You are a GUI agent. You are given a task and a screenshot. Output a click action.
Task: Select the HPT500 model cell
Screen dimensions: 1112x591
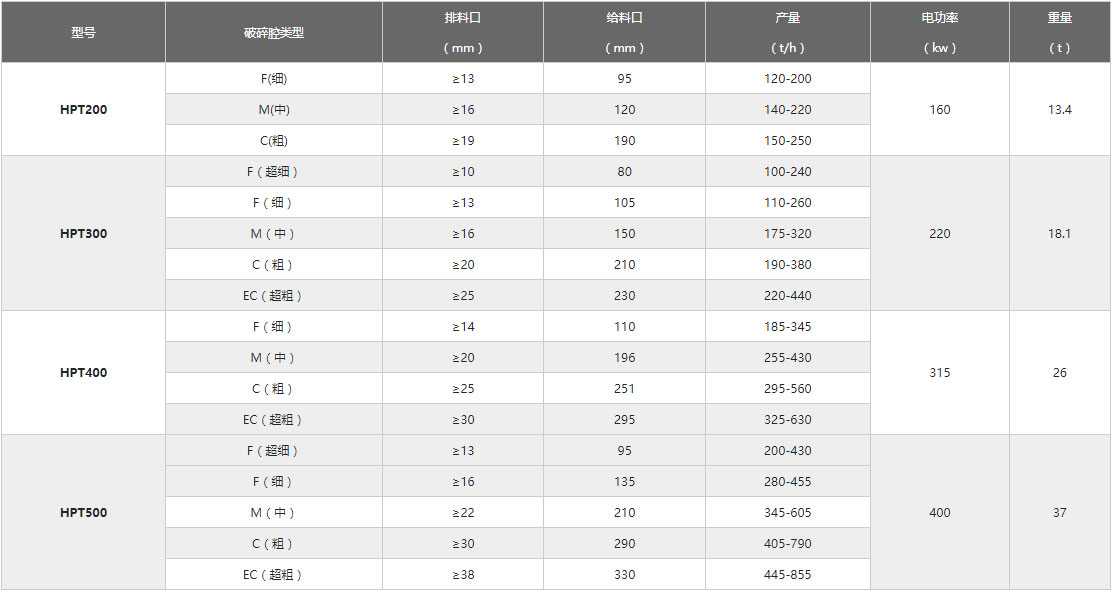(83, 513)
